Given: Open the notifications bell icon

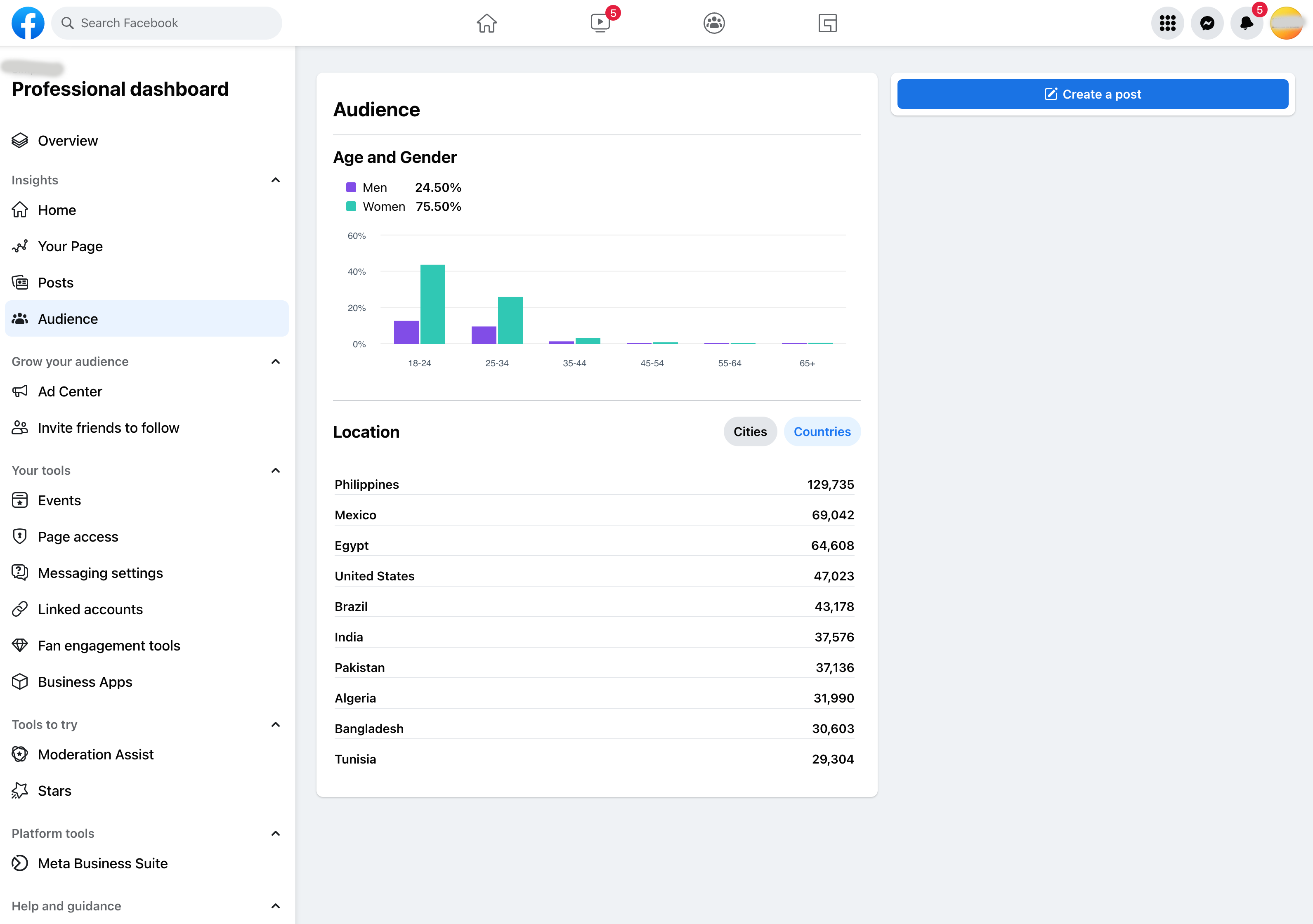Looking at the screenshot, I should point(1246,24).
